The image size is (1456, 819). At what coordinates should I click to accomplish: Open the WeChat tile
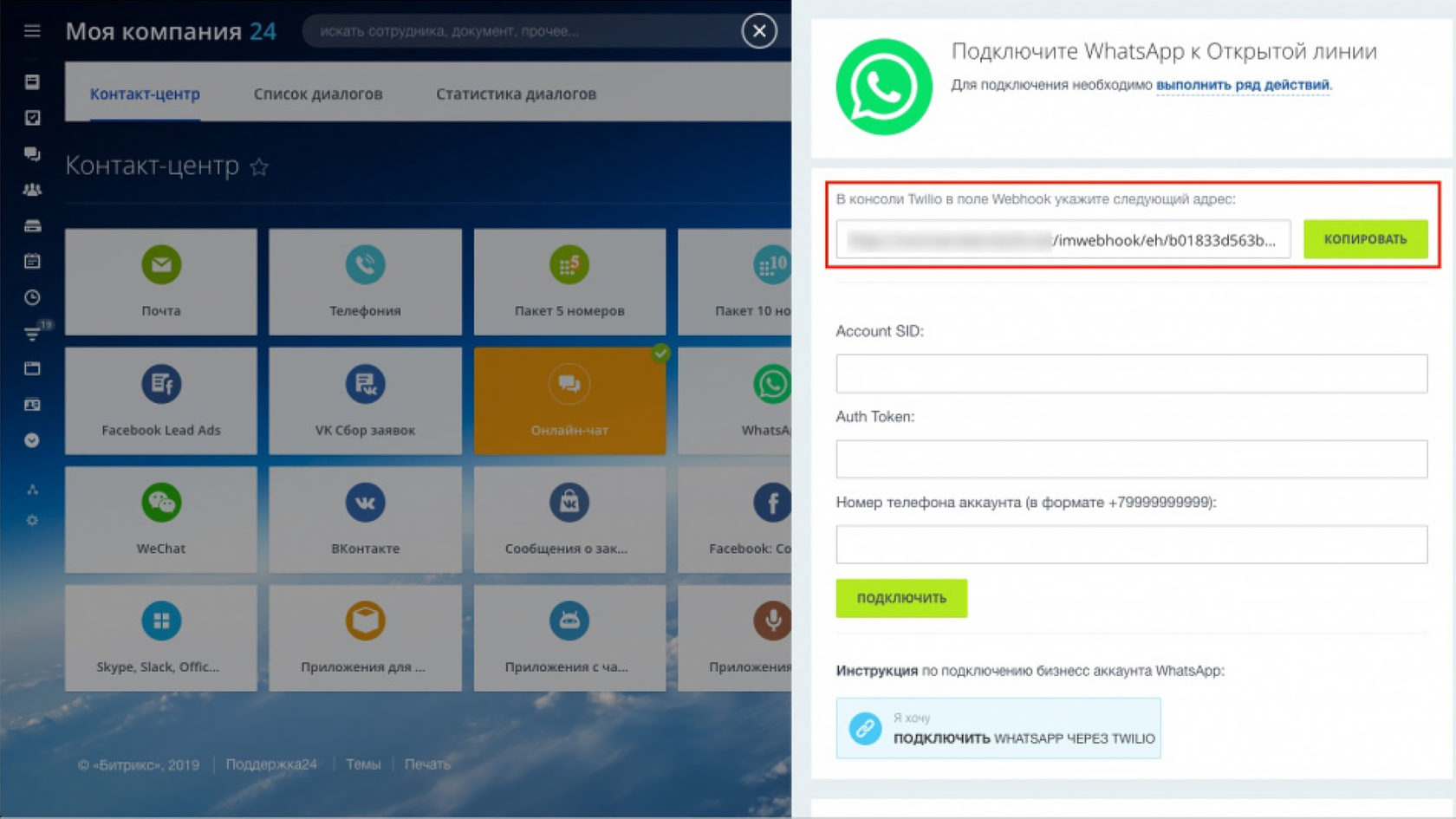(x=161, y=519)
